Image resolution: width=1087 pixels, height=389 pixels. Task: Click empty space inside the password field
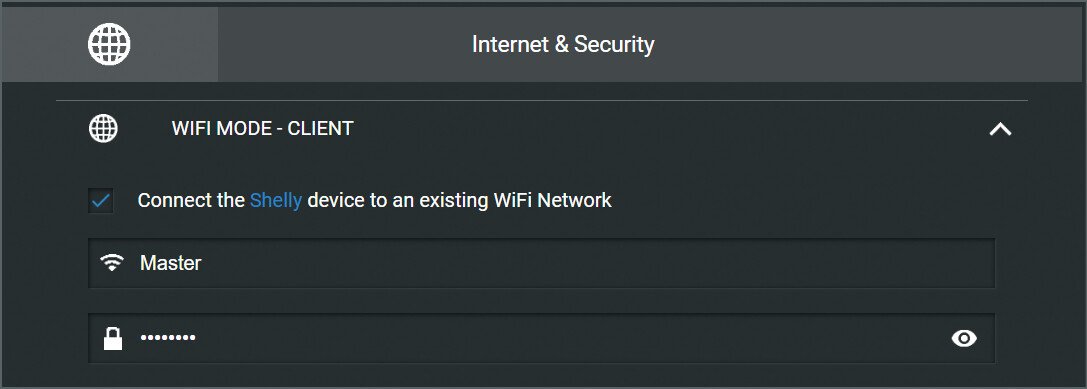pos(568,338)
